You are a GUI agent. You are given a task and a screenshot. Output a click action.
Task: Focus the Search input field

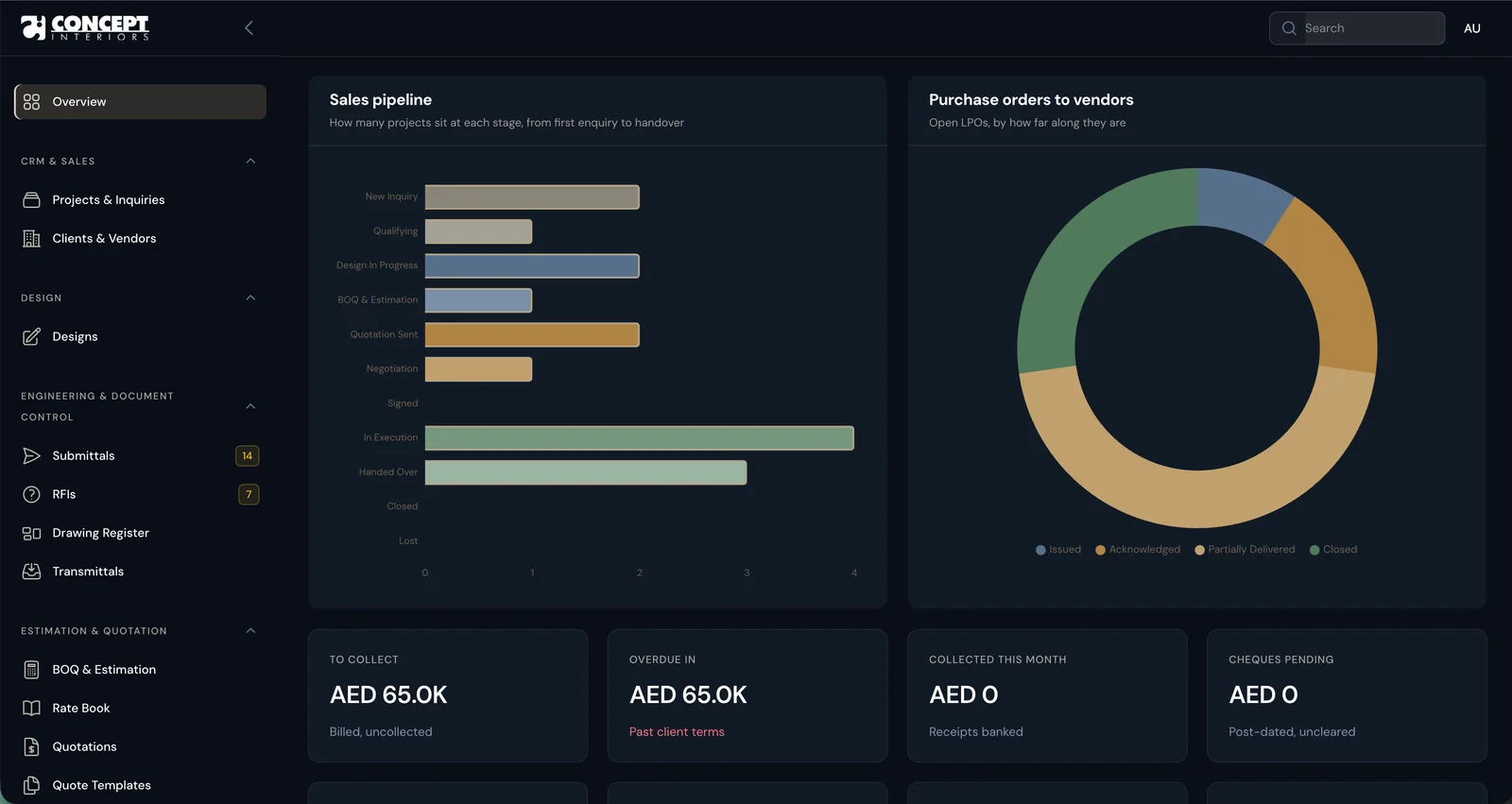tap(1357, 28)
